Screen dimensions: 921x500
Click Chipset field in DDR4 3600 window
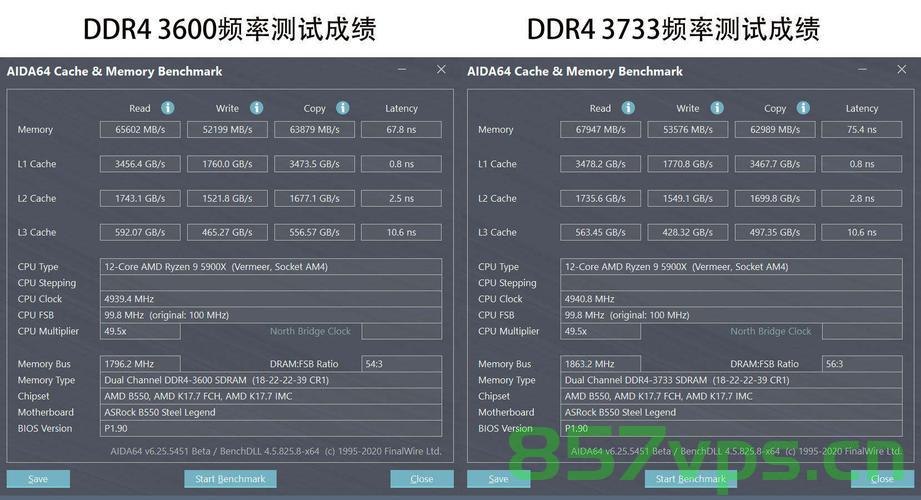[x=271, y=396]
